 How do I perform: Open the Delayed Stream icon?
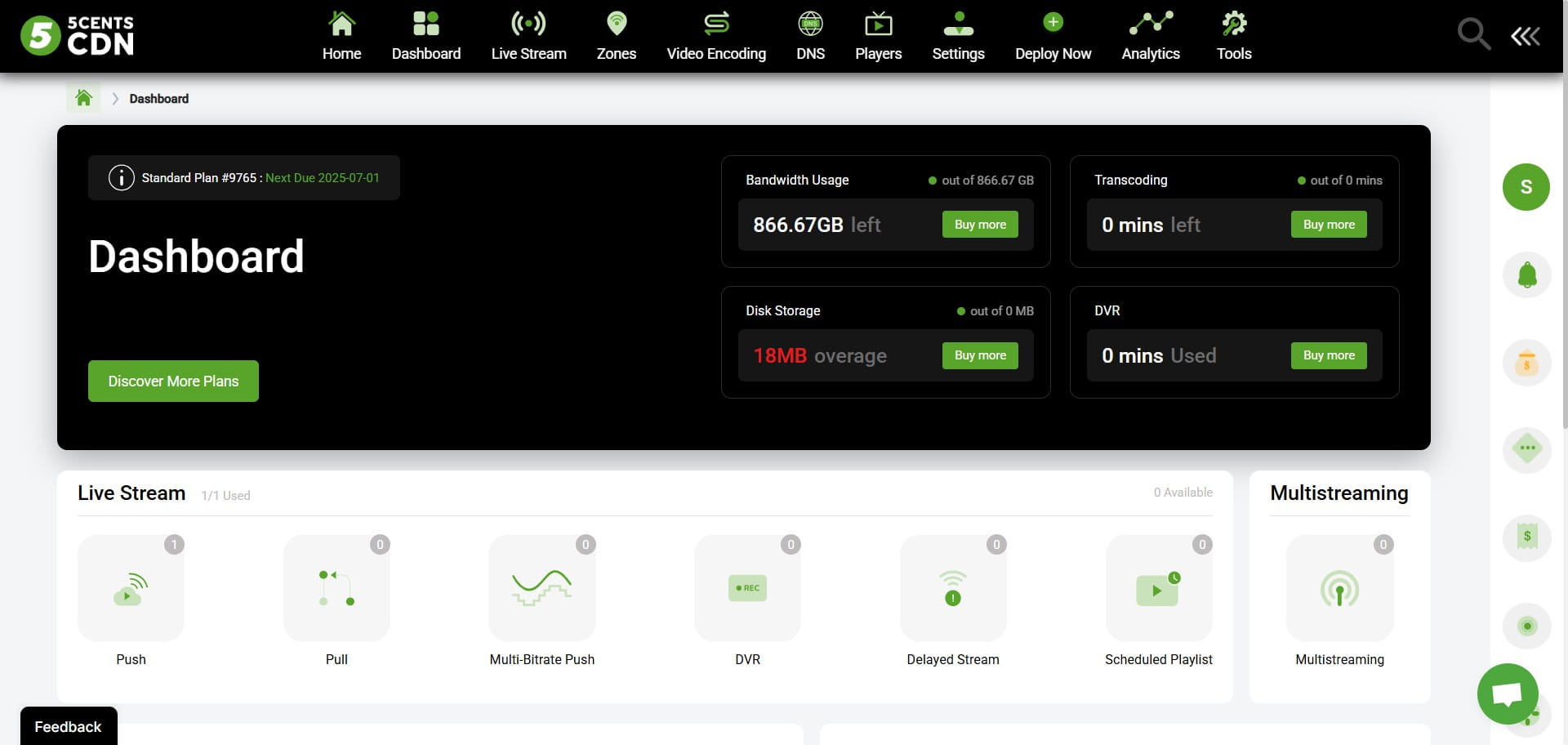[953, 588]
